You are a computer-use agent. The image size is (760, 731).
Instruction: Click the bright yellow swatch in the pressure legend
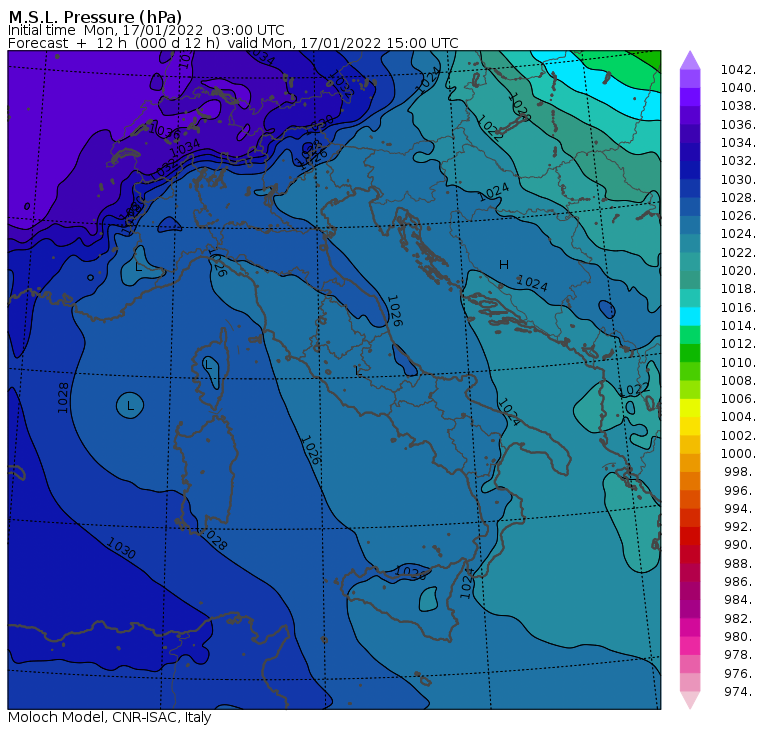(x=690, y=408)
